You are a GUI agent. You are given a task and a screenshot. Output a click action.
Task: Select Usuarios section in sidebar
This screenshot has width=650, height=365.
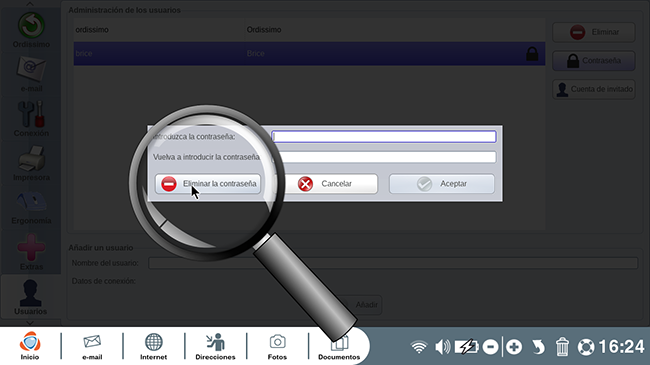[x=30, y=297]
